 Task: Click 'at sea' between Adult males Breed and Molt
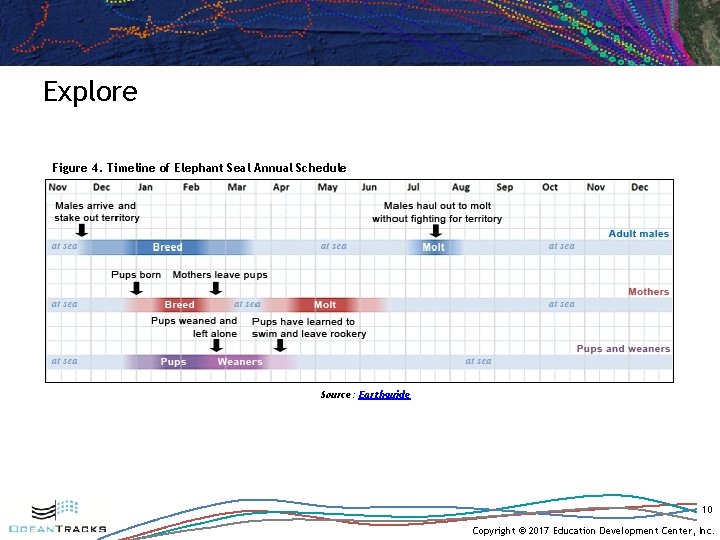coord(333,246)
